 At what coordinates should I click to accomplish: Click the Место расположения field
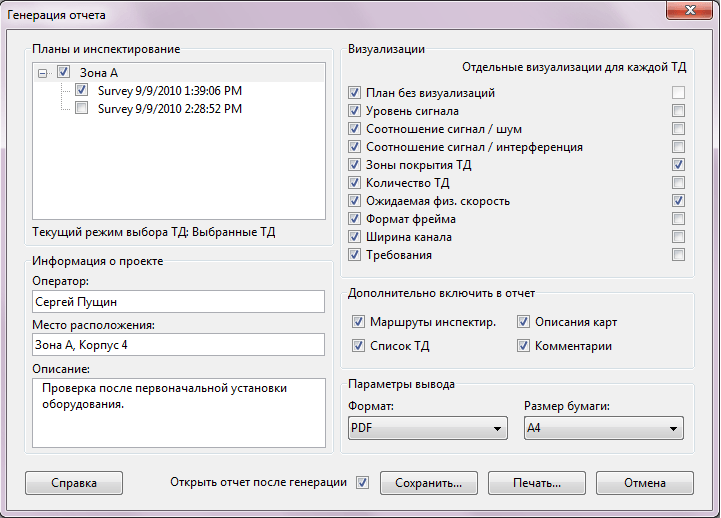coord(178,345)
